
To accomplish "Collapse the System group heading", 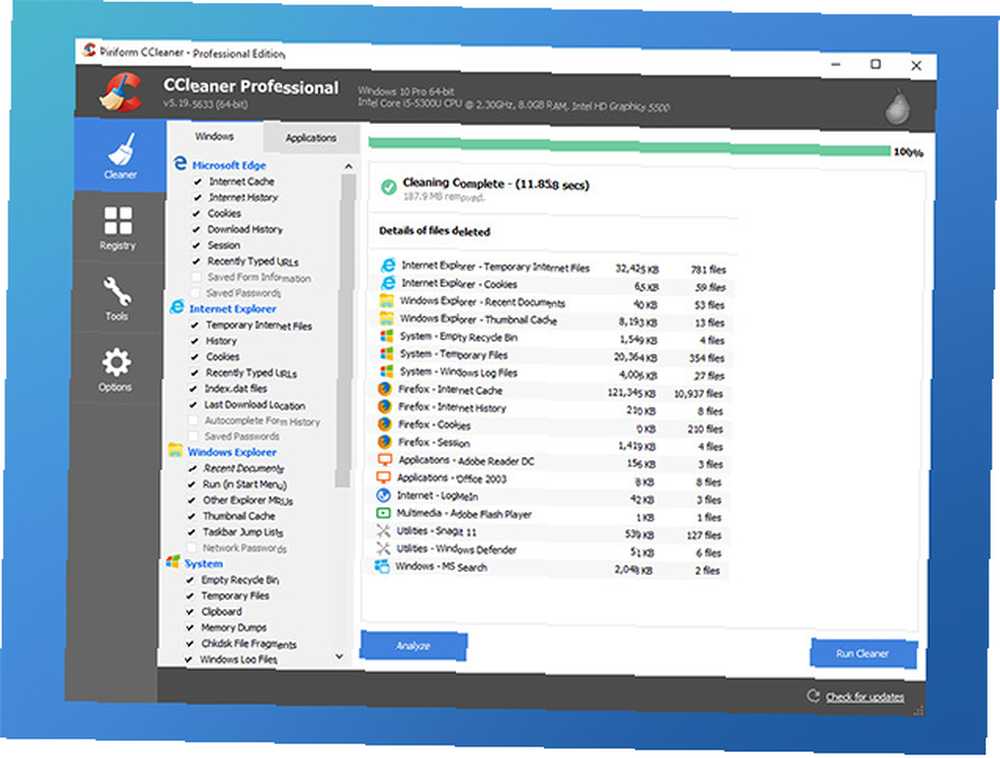I will point(203,564).
